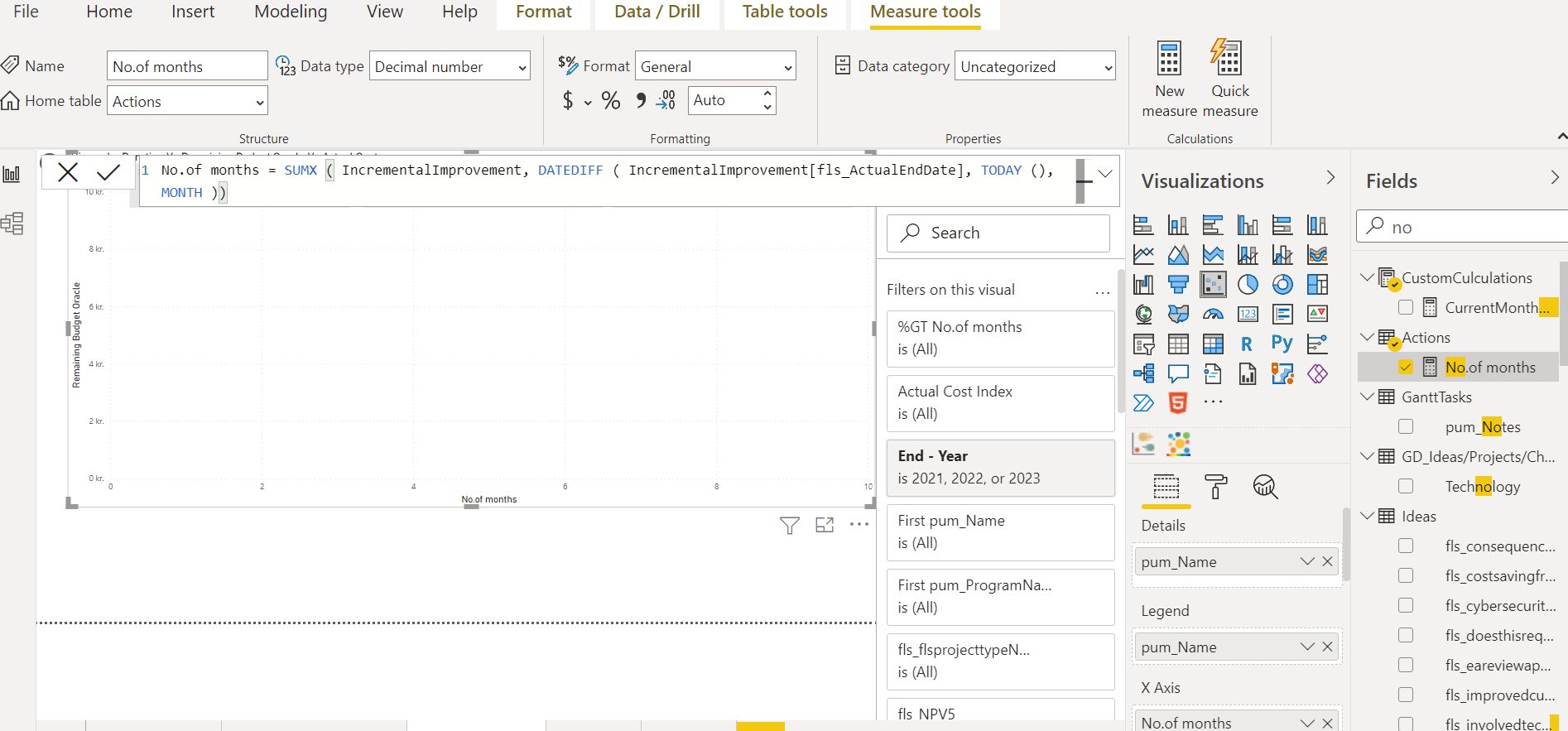Click the Quick measure icon
Screen dimensions: 1568x731
point(1227,57)
